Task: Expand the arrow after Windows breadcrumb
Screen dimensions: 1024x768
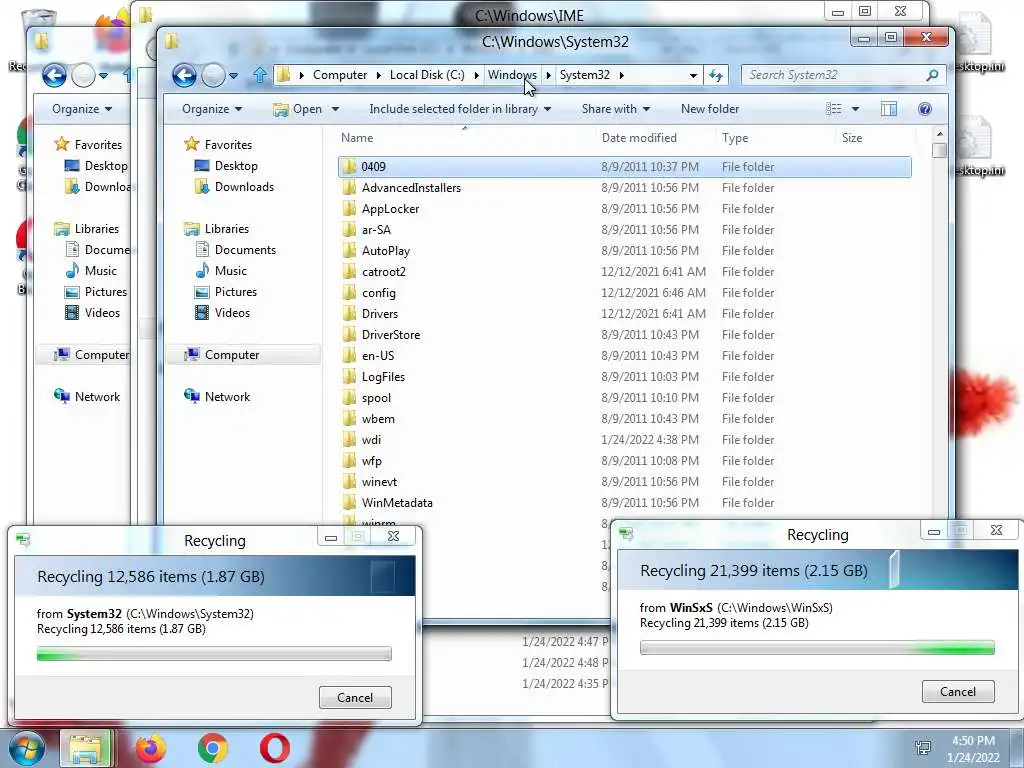Action: point(549,75)
